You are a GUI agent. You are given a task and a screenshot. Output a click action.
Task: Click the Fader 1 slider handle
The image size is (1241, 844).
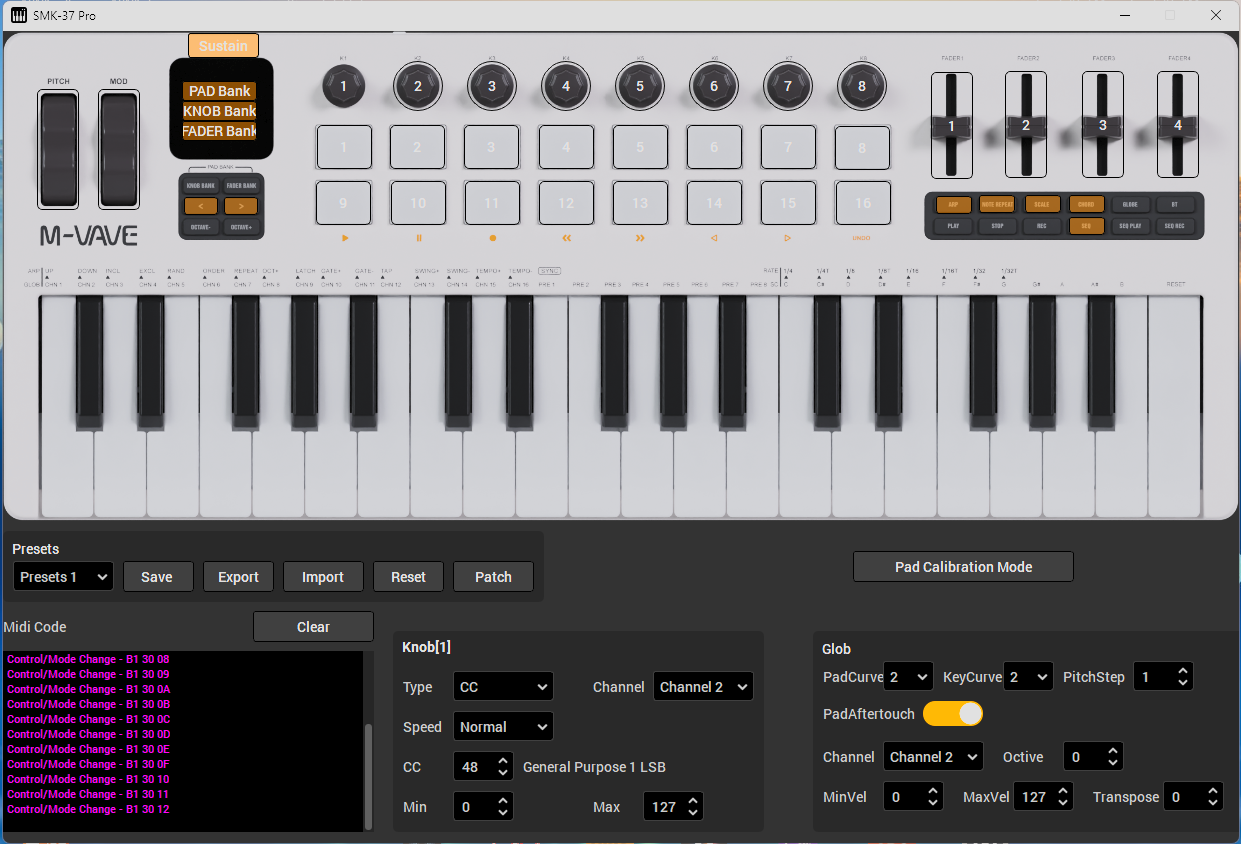coord(951,126)
